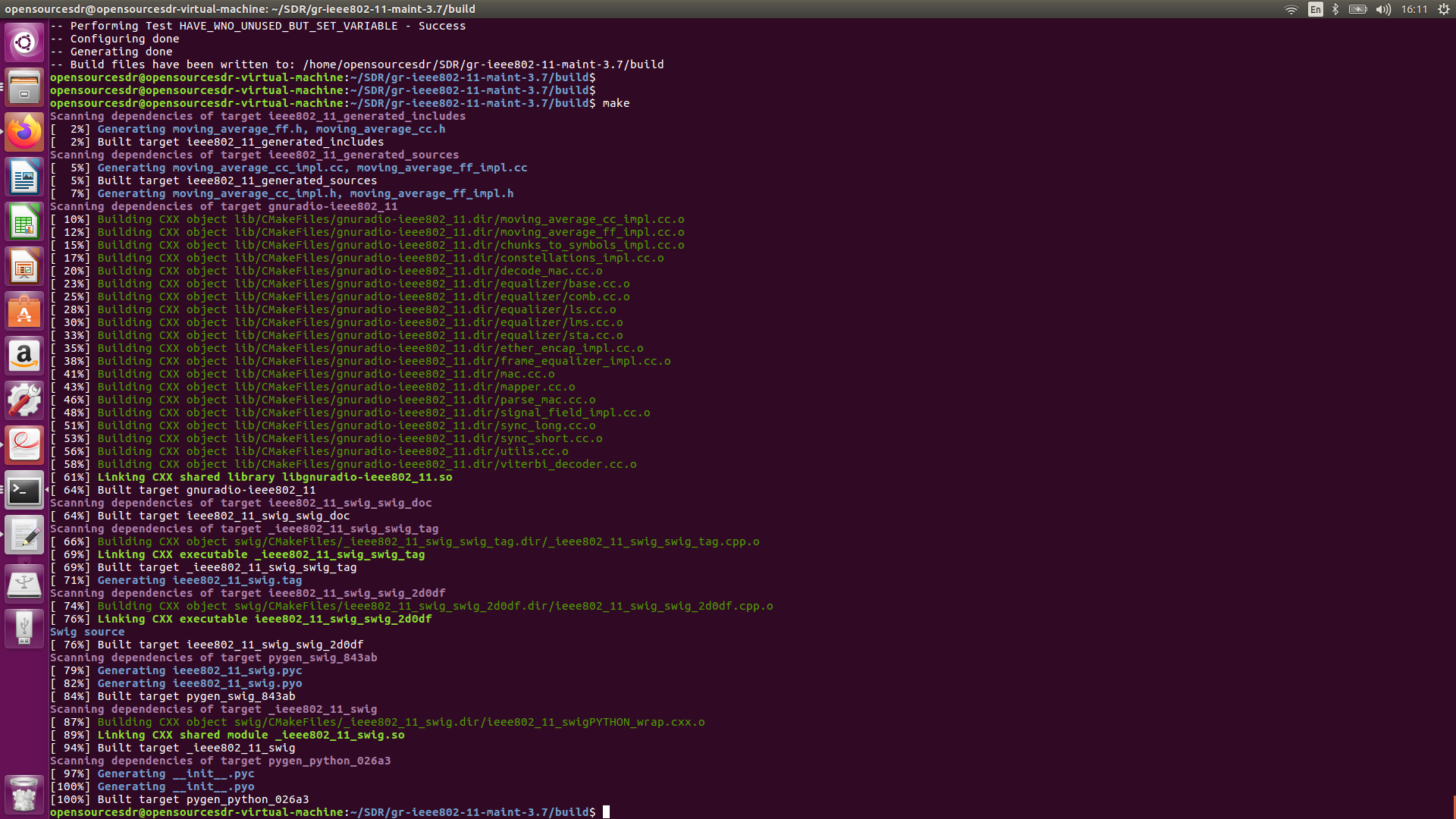Open the System Settings wrench icon
The width and height of the screenshot is (1456, 819).
point(24,400)
